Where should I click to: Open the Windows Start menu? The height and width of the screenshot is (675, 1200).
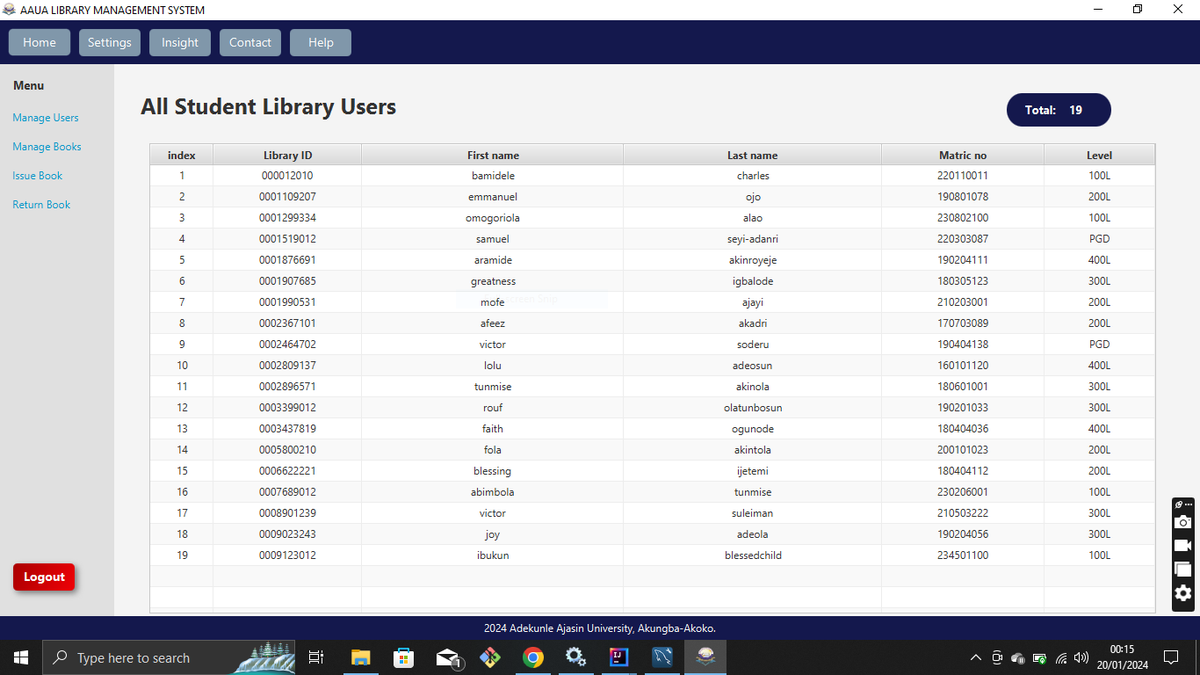click(20, 657)
